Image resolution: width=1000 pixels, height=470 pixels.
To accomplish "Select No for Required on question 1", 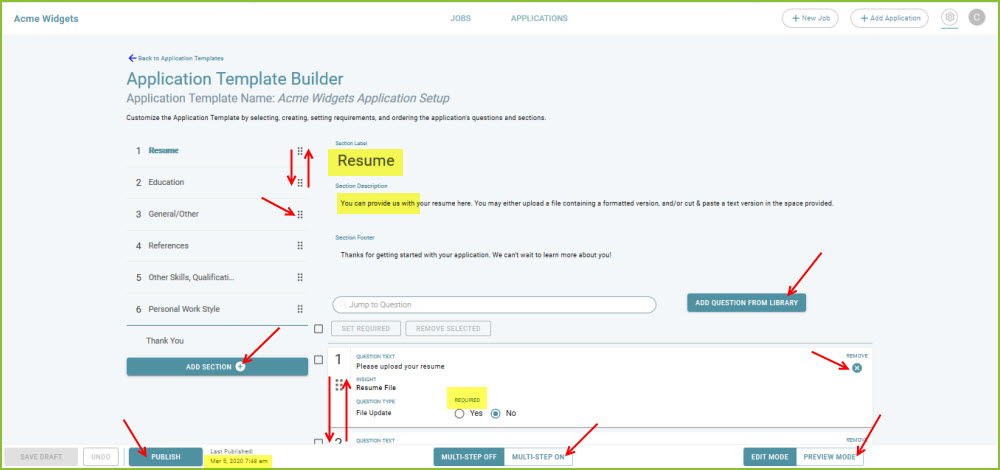I will (496, 413).
